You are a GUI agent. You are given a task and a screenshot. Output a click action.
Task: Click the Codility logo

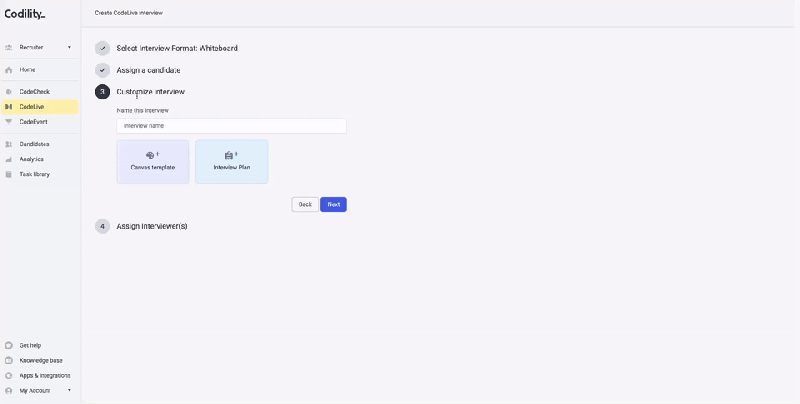pyautogui.click(x=24, y=14)
